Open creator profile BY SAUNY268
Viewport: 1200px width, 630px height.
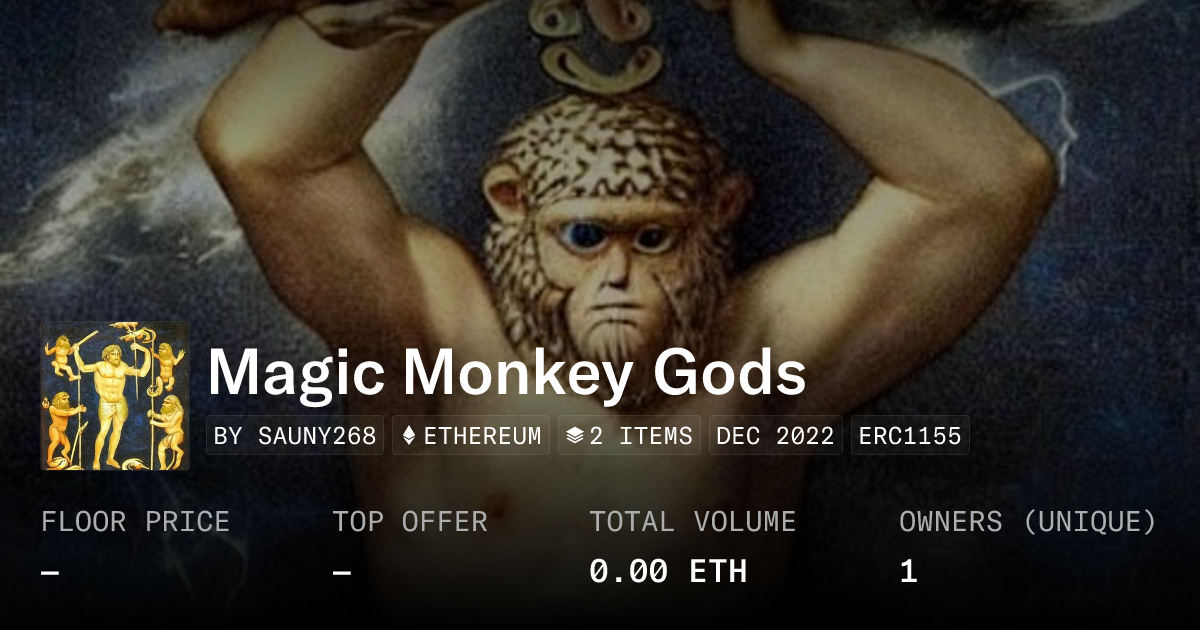[x=295, y=436]
